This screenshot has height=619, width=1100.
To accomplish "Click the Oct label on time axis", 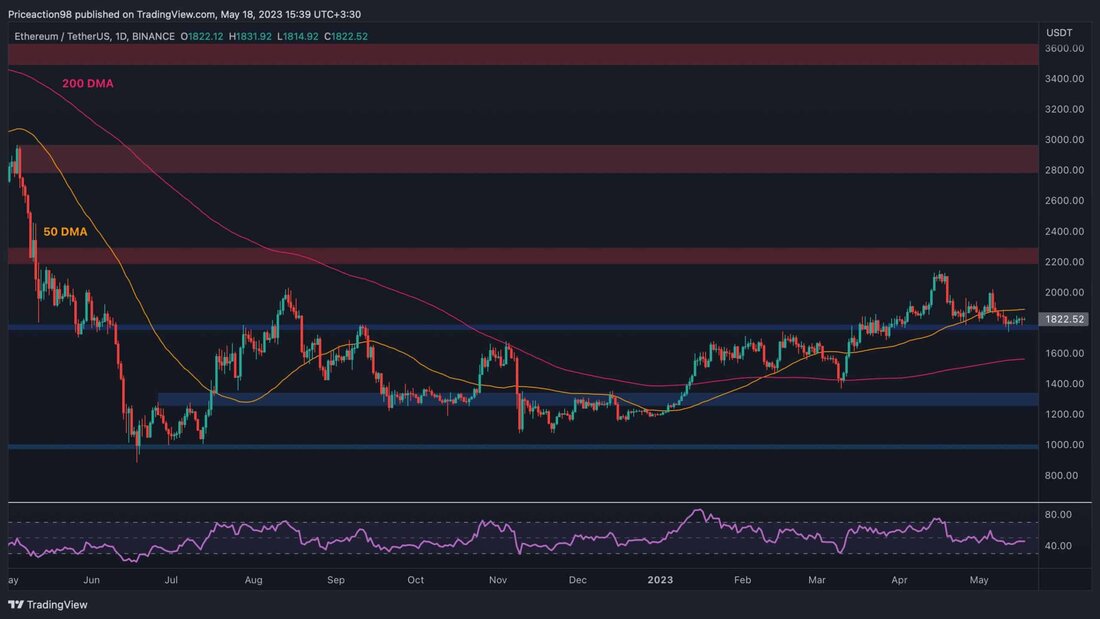I will pyautogui.click(x=415, y=580).
